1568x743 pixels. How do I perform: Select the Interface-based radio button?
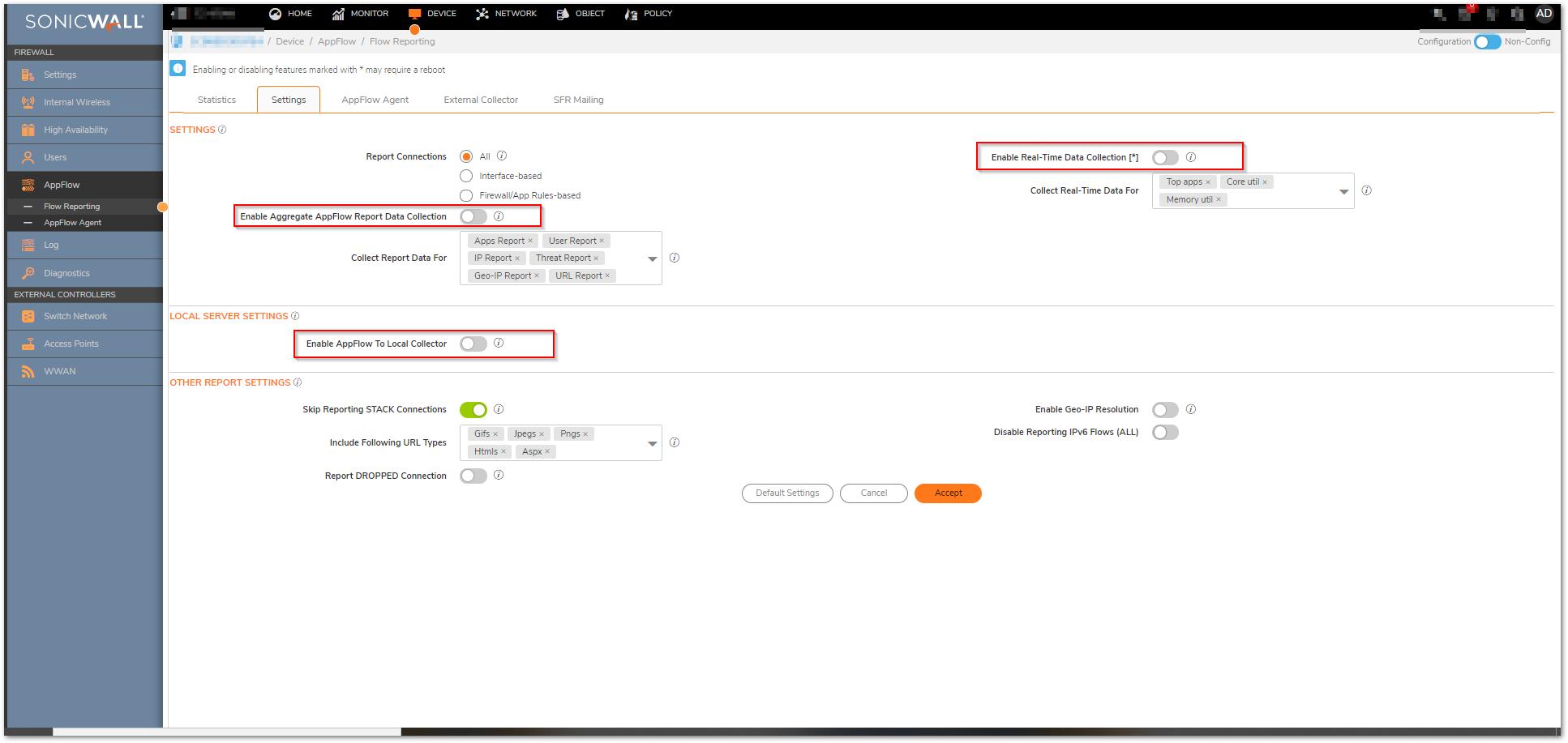[x=466, y=176]
